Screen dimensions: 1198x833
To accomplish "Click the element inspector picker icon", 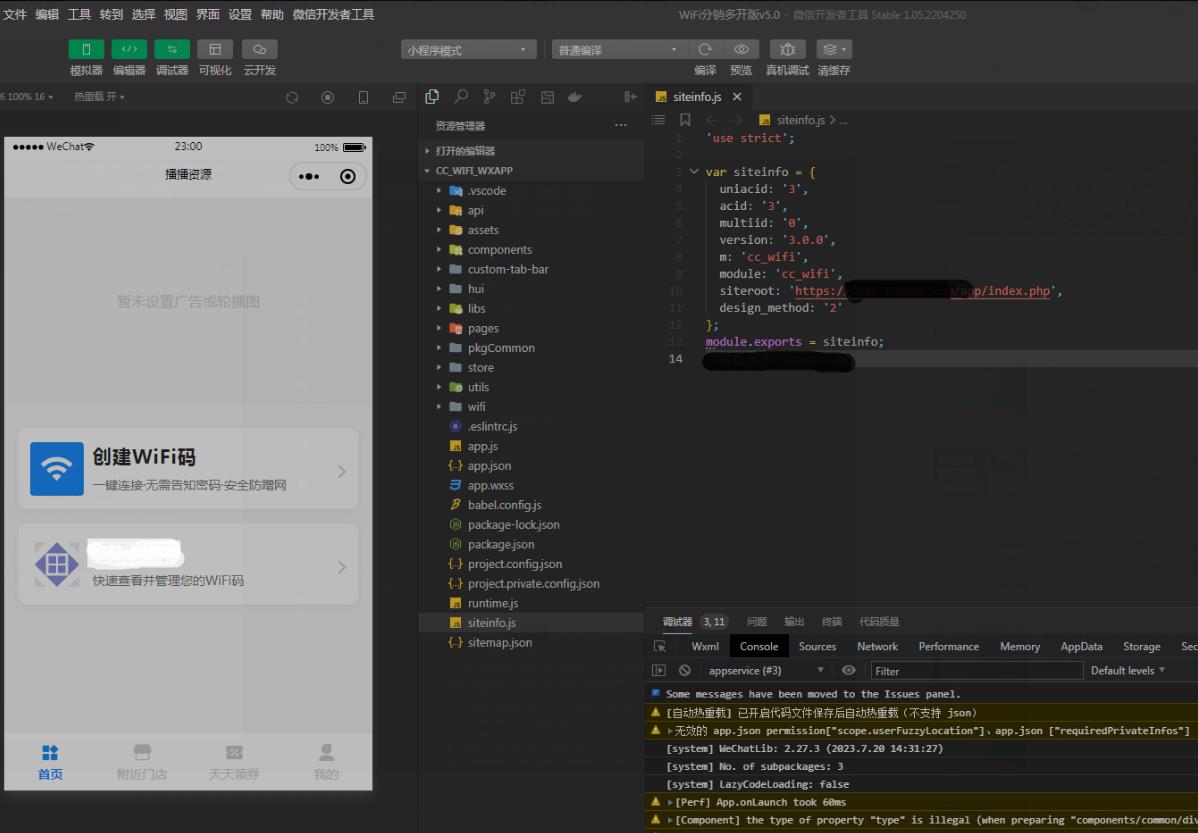I will pos(659,647).
